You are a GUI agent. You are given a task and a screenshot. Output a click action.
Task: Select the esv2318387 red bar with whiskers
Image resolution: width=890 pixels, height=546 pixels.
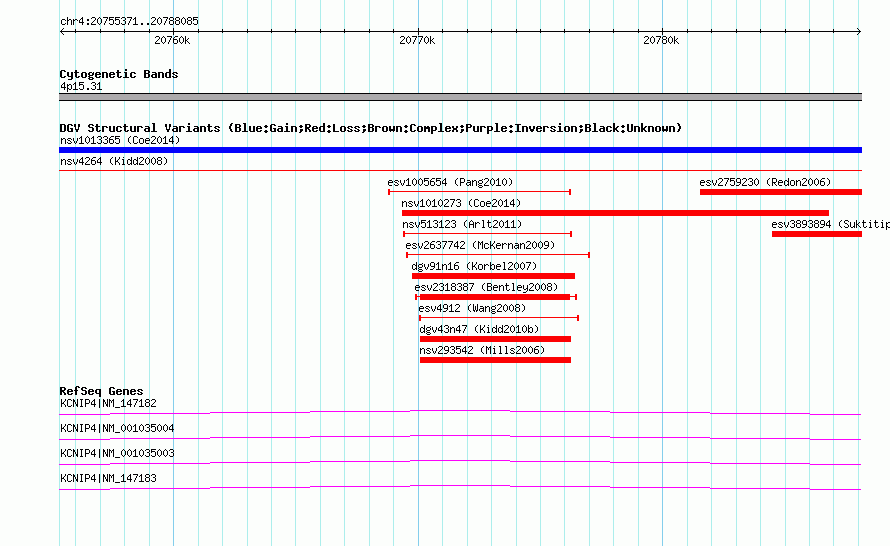(x=496, y=297)
